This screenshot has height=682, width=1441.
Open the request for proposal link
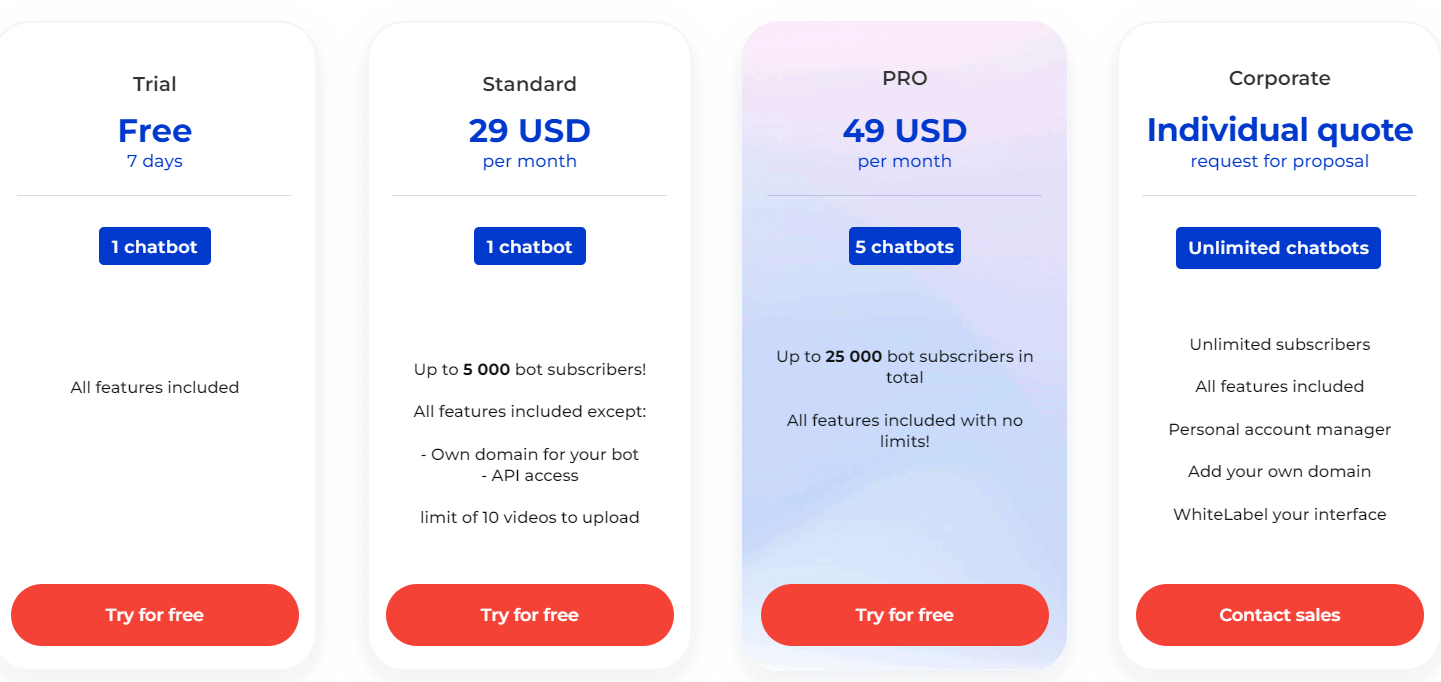(x=1279, y=161)
